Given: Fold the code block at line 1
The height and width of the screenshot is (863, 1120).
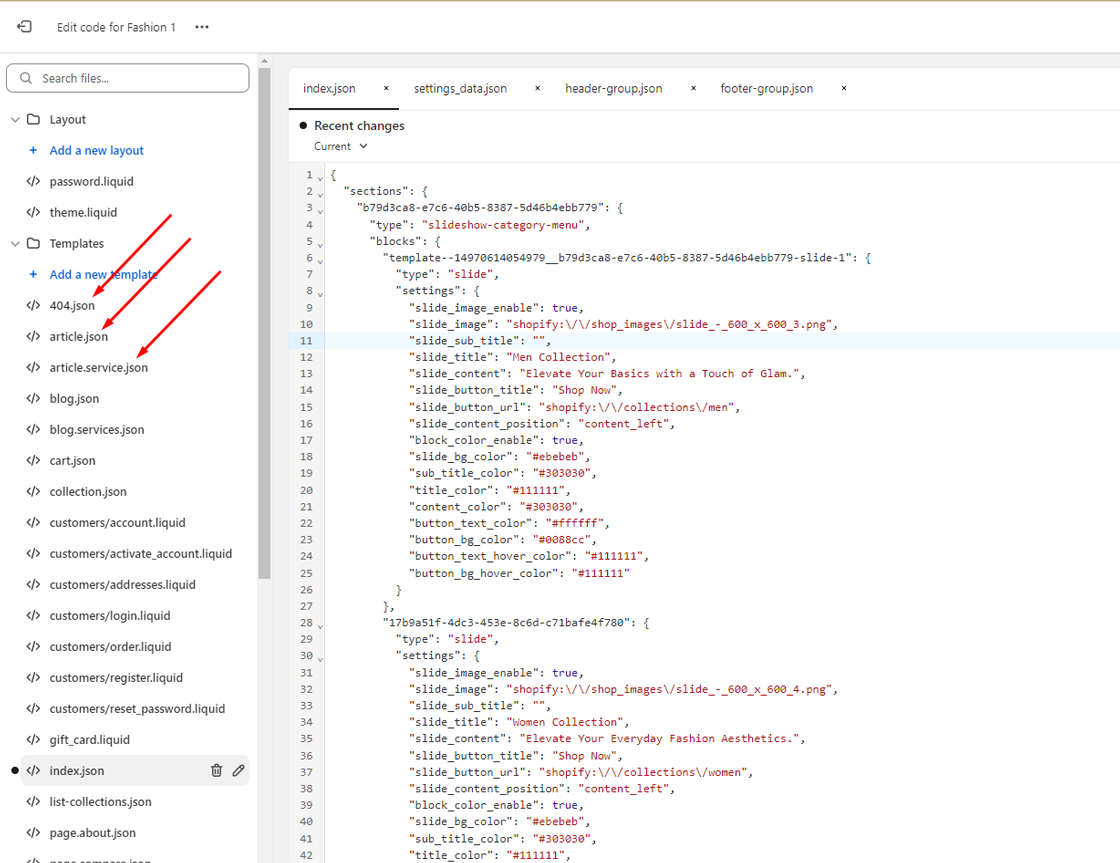Looking at the screenshot, I should pyautogui.click(x=320, y=179).
